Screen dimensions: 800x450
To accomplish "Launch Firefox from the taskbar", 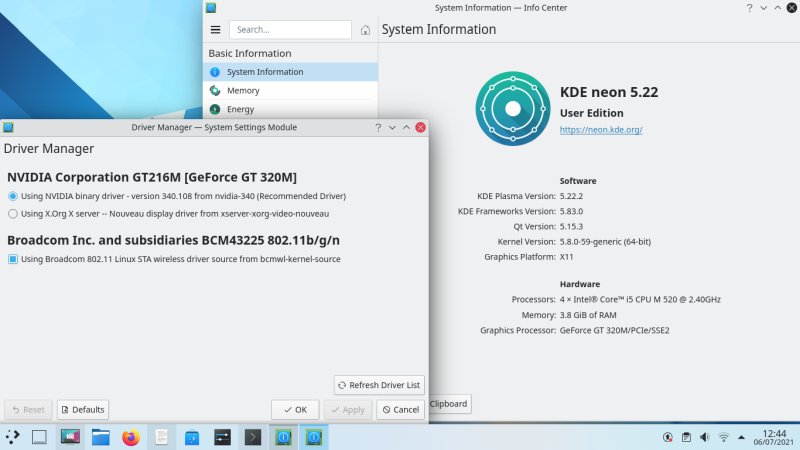I will pyautogui.click(x=131, y=437).
